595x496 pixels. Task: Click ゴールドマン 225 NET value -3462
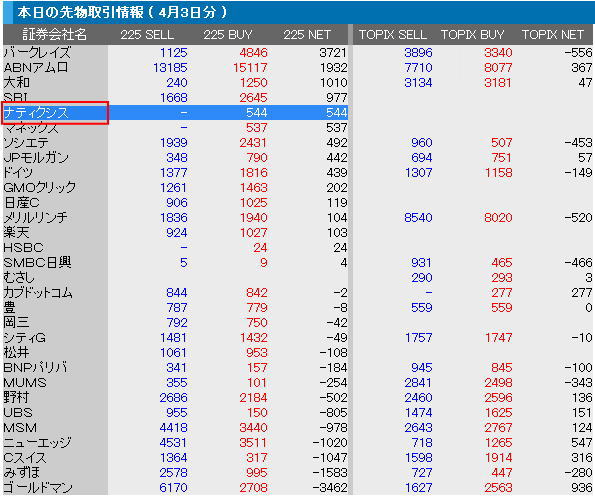pyautogui.click(x=330, y=488)
